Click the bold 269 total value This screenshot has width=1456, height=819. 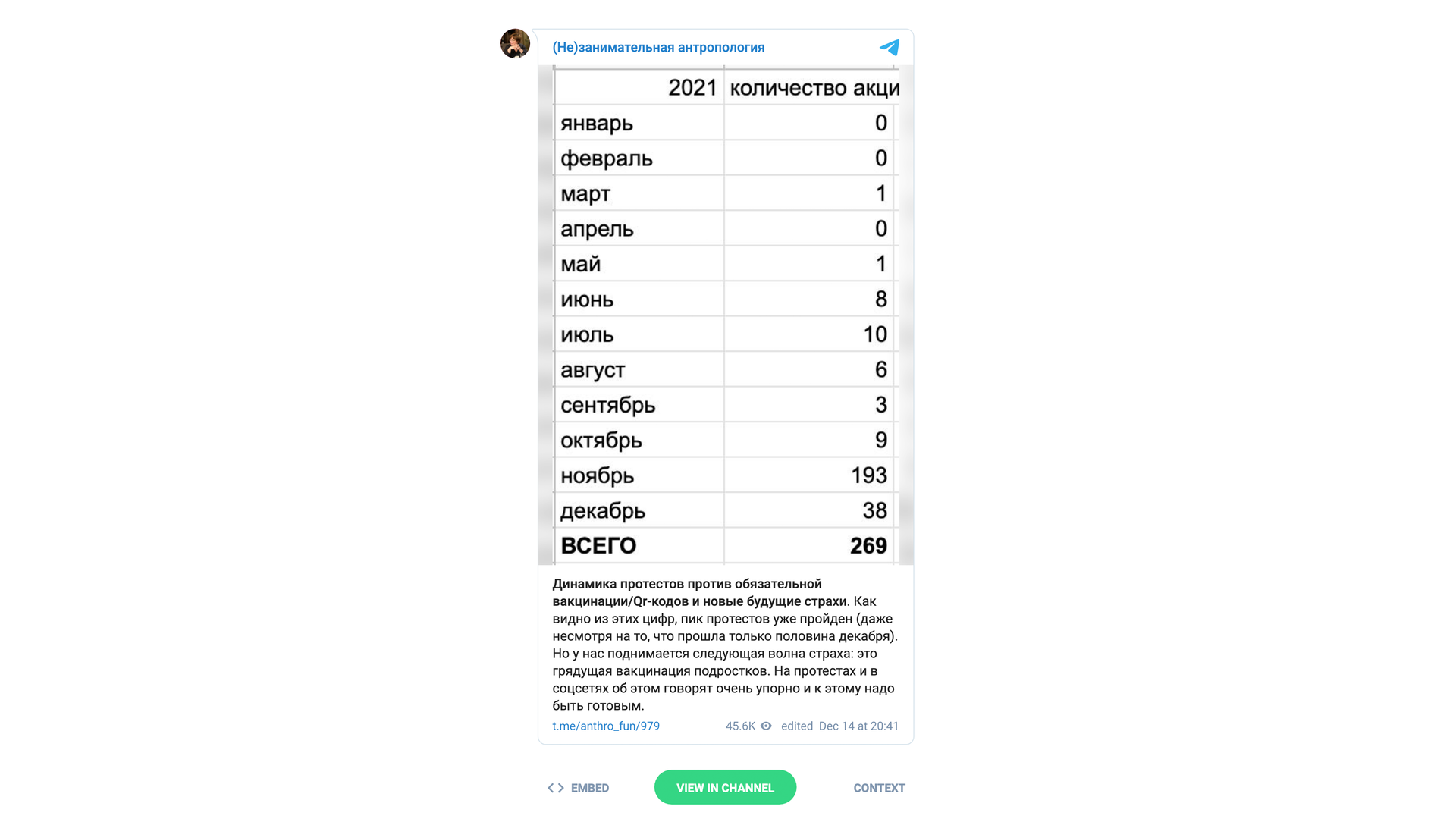(x=868, y=545)
